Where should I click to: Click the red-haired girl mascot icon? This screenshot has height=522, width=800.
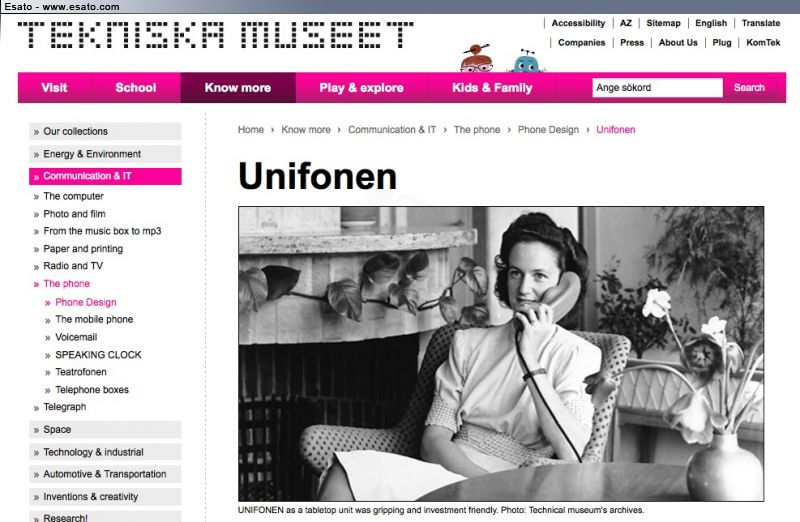(477, 58)
